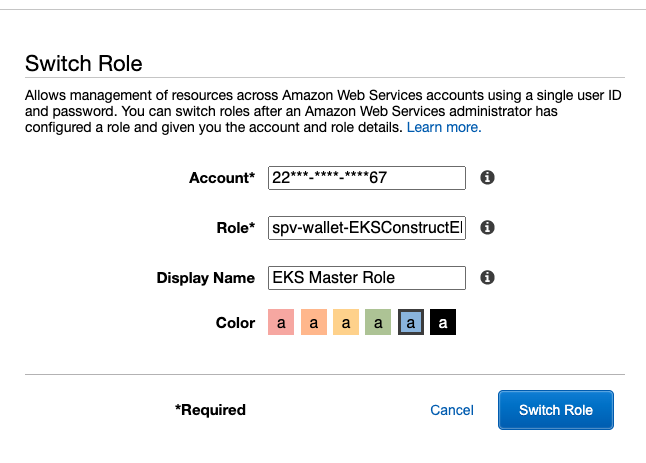This screenshot has width=646, height=463.
Task: Choose the green color swatch
Action: coord(378,322)
